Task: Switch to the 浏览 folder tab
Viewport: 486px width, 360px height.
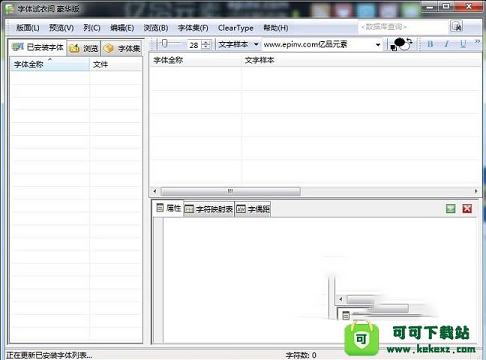Action: (x=84, y=49)
